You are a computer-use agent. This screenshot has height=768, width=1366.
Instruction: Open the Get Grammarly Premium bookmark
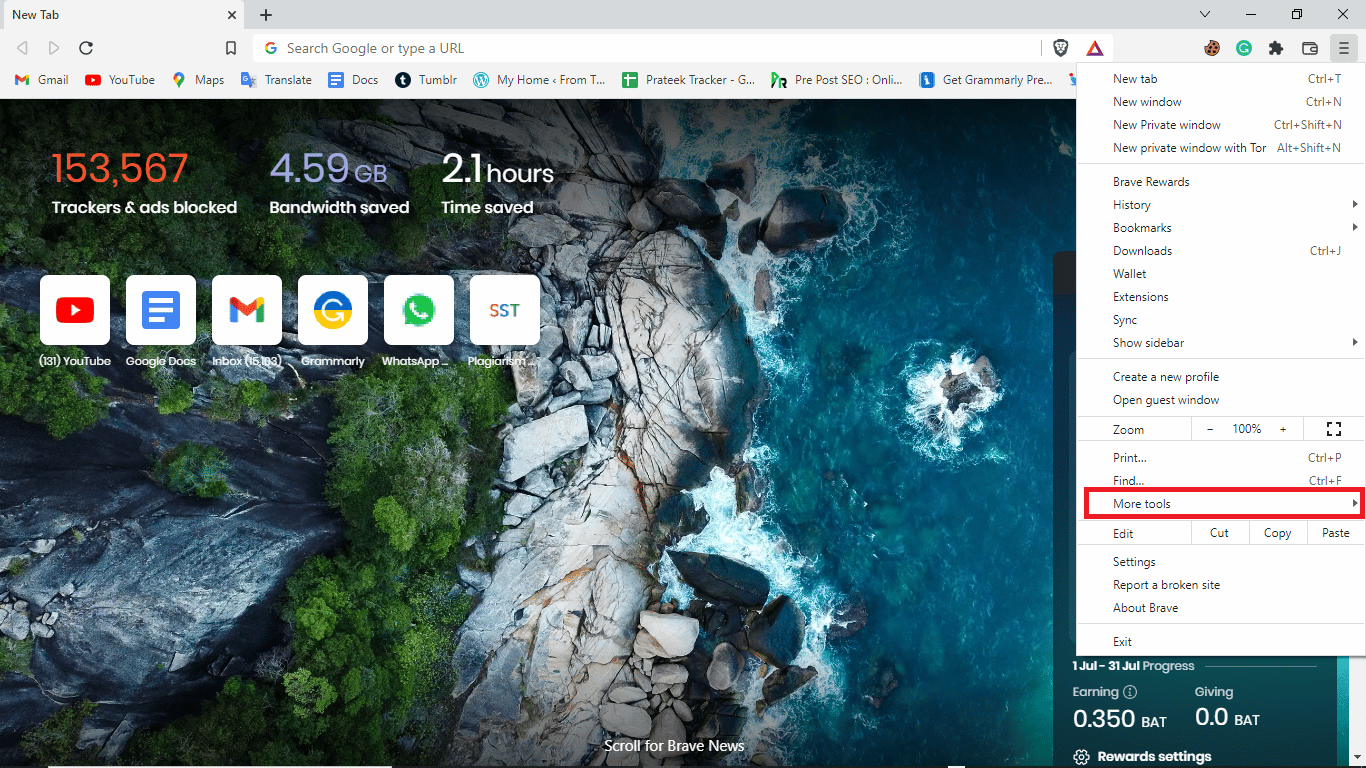tap(986, 80)
